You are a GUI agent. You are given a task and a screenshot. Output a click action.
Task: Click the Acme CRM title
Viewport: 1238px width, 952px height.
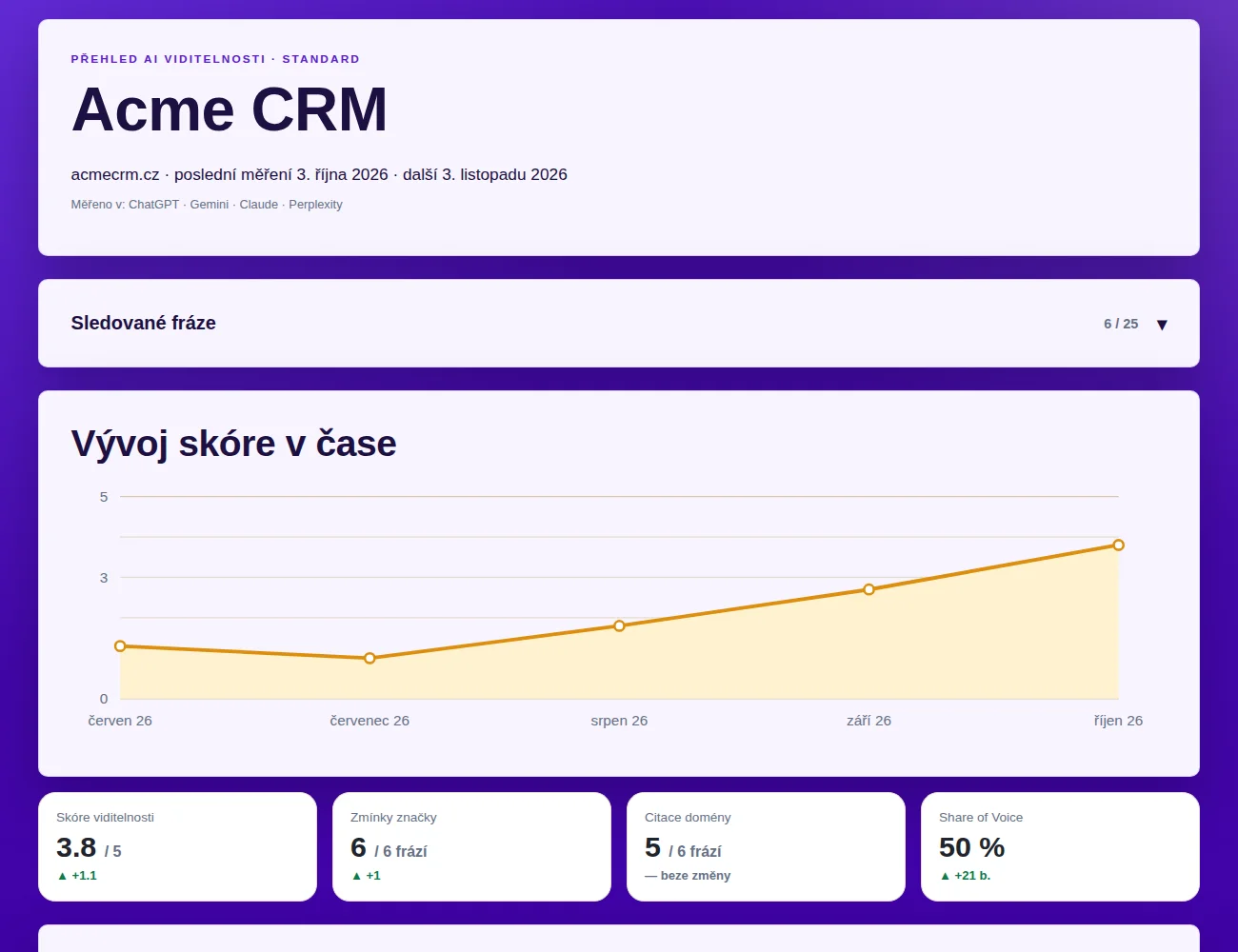pos(230,109)
